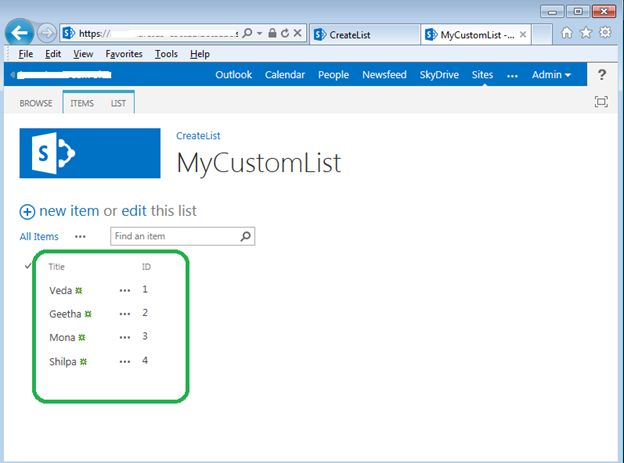Toggle the select all items checkmark
624x463 pixels.
pyautogui.click(x=27, y=266)
